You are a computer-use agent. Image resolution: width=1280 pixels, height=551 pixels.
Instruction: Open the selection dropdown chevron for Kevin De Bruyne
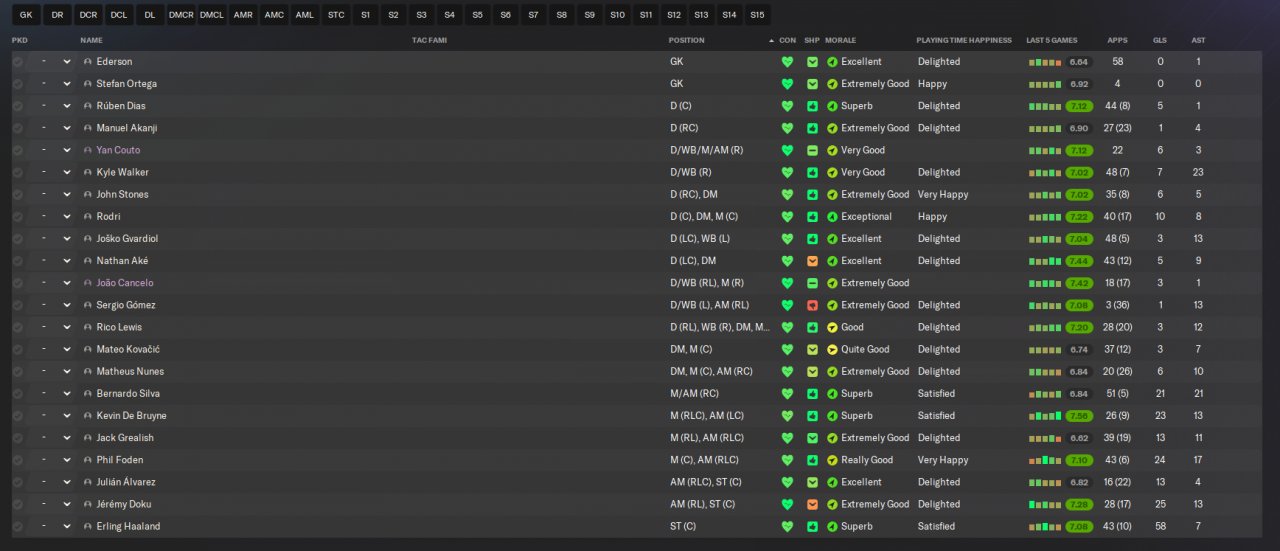67,416
